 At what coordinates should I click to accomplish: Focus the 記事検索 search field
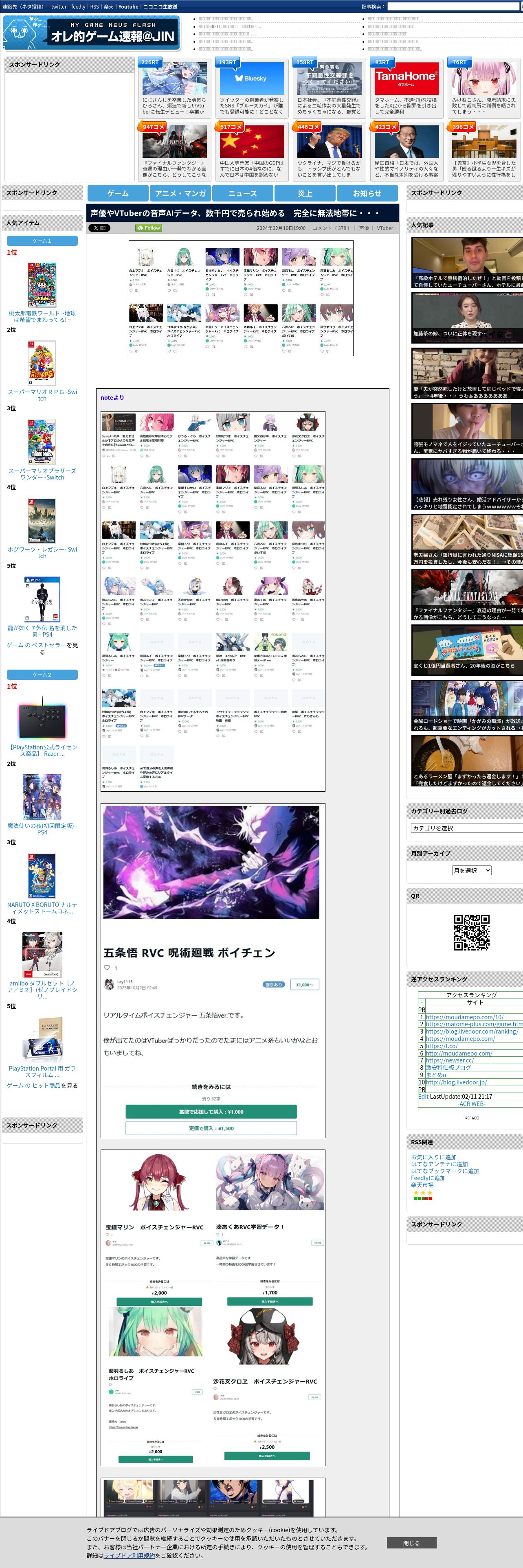click(454, 7)
